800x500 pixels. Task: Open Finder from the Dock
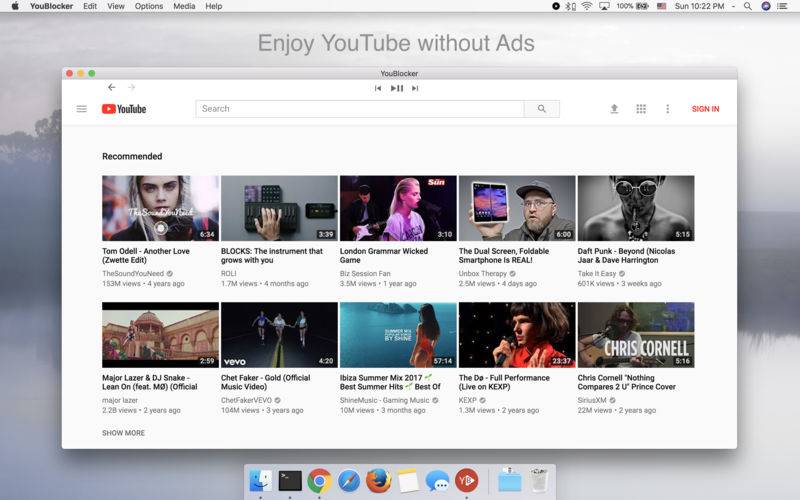[x=260, y=481]
